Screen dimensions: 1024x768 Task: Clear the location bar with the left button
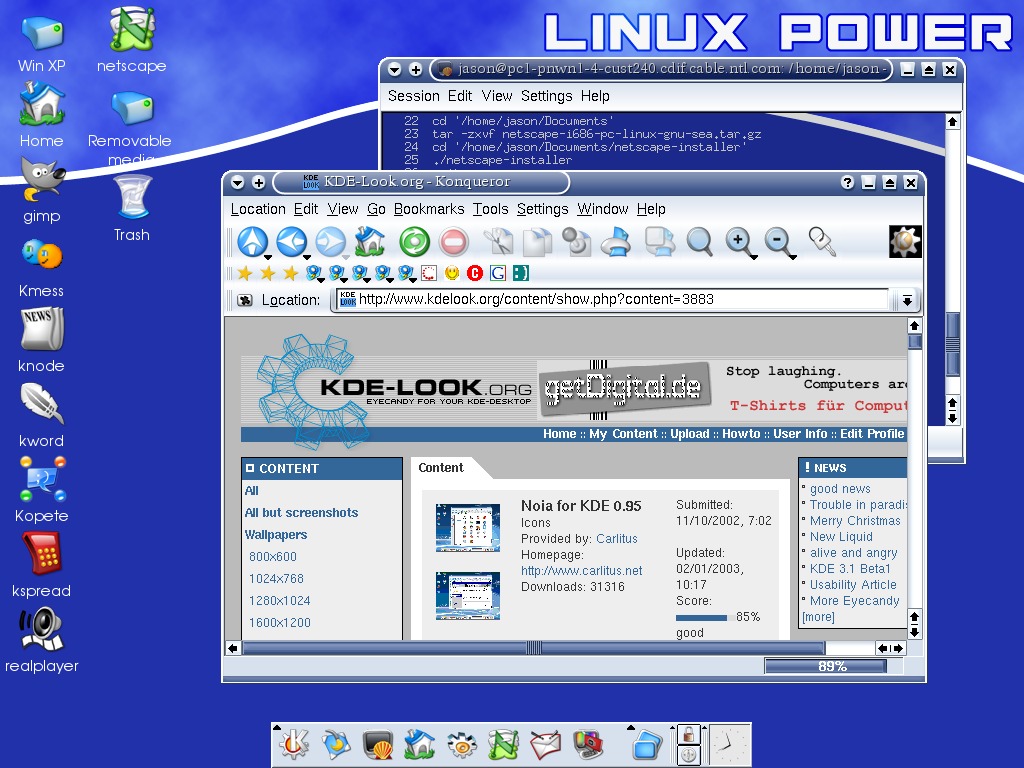click(x=244, y=300)
